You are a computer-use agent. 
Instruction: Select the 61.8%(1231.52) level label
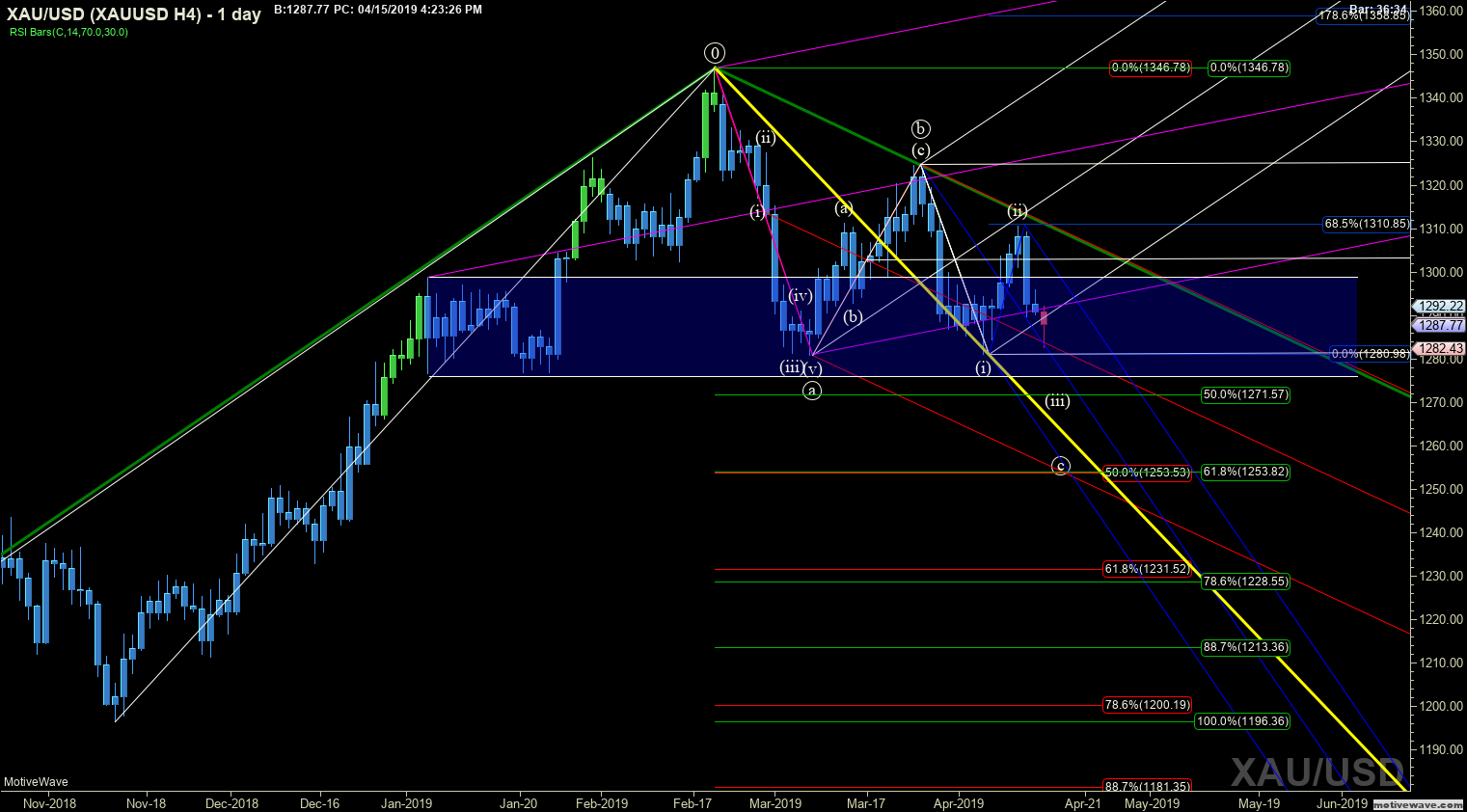pyautogui.click(x=1147, y=569)
